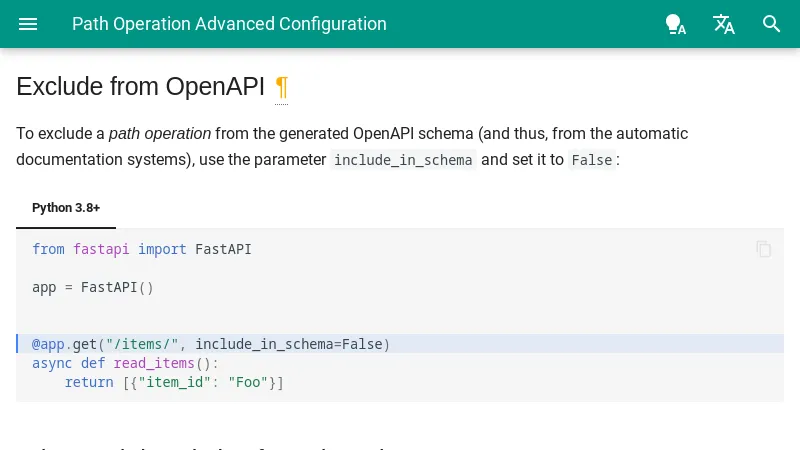
Task: Click the header title Path Operation Advanced Configuration
Action: pyautogui.click(x=229, y=24)
